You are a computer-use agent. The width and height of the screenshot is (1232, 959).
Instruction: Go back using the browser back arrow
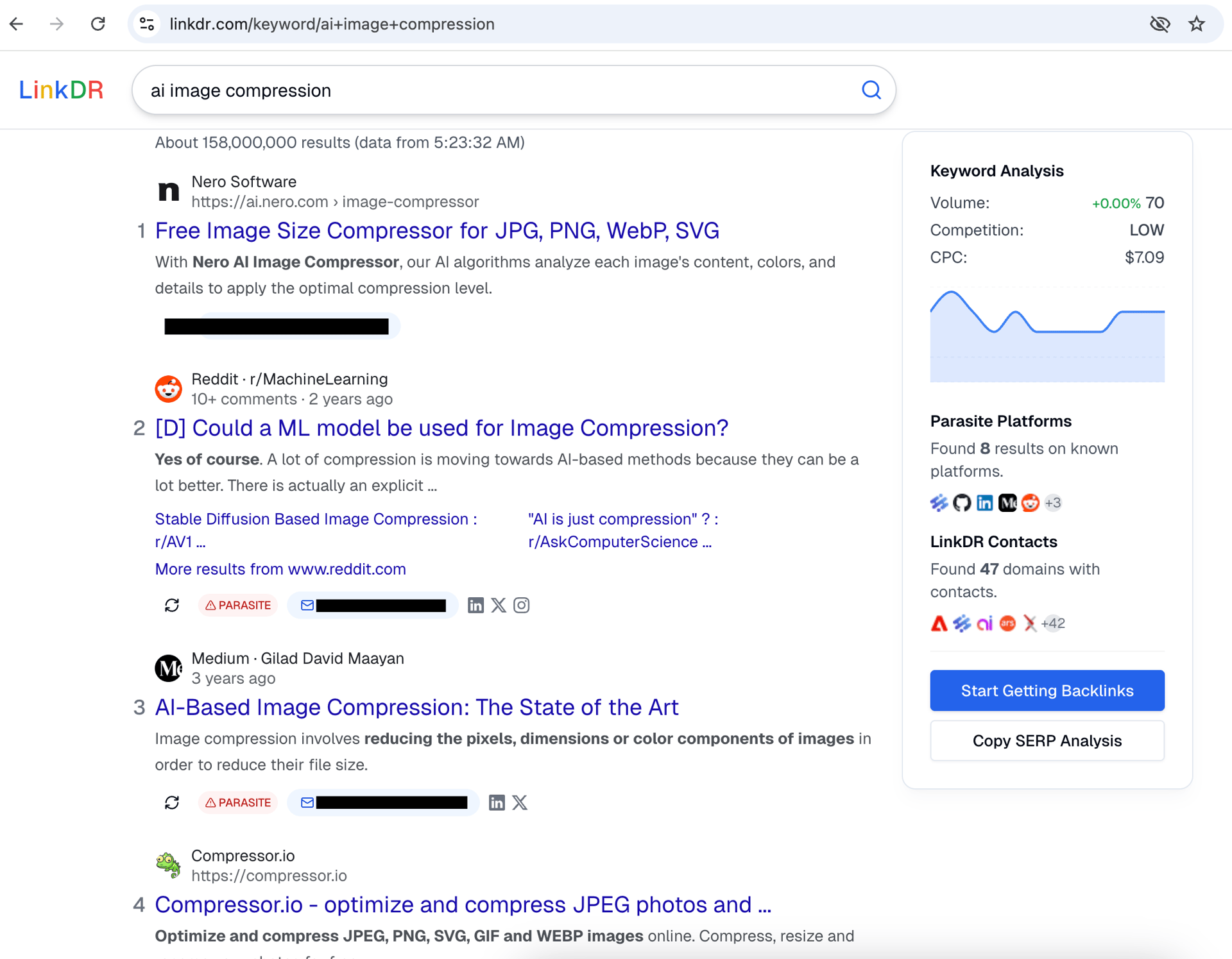(17, 24)
